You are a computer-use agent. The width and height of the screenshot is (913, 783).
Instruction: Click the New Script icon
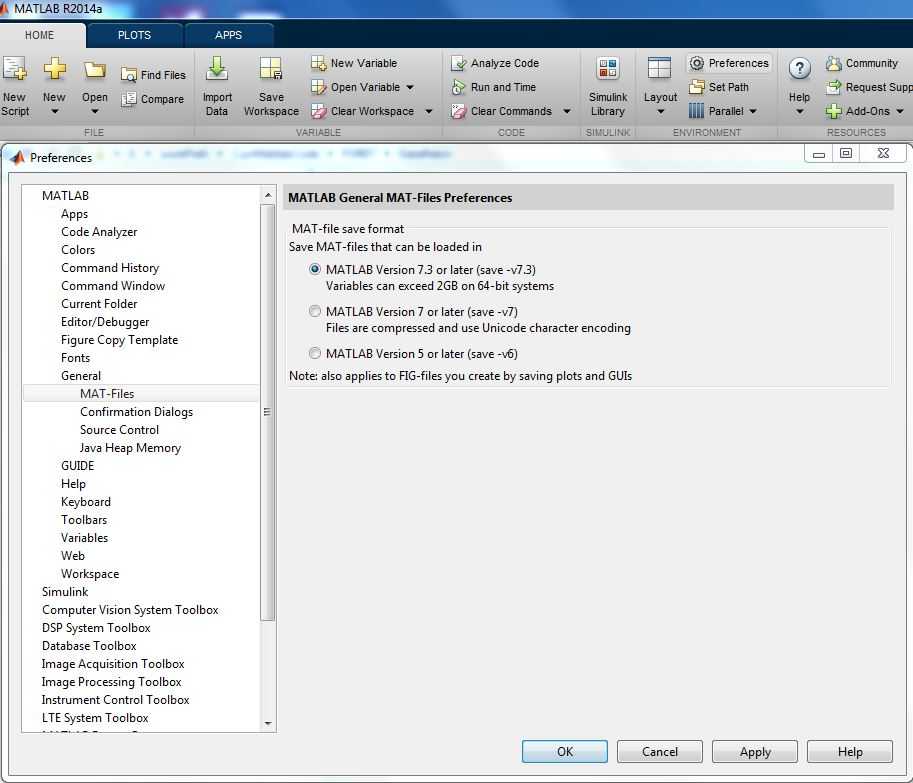pos(15,68)
